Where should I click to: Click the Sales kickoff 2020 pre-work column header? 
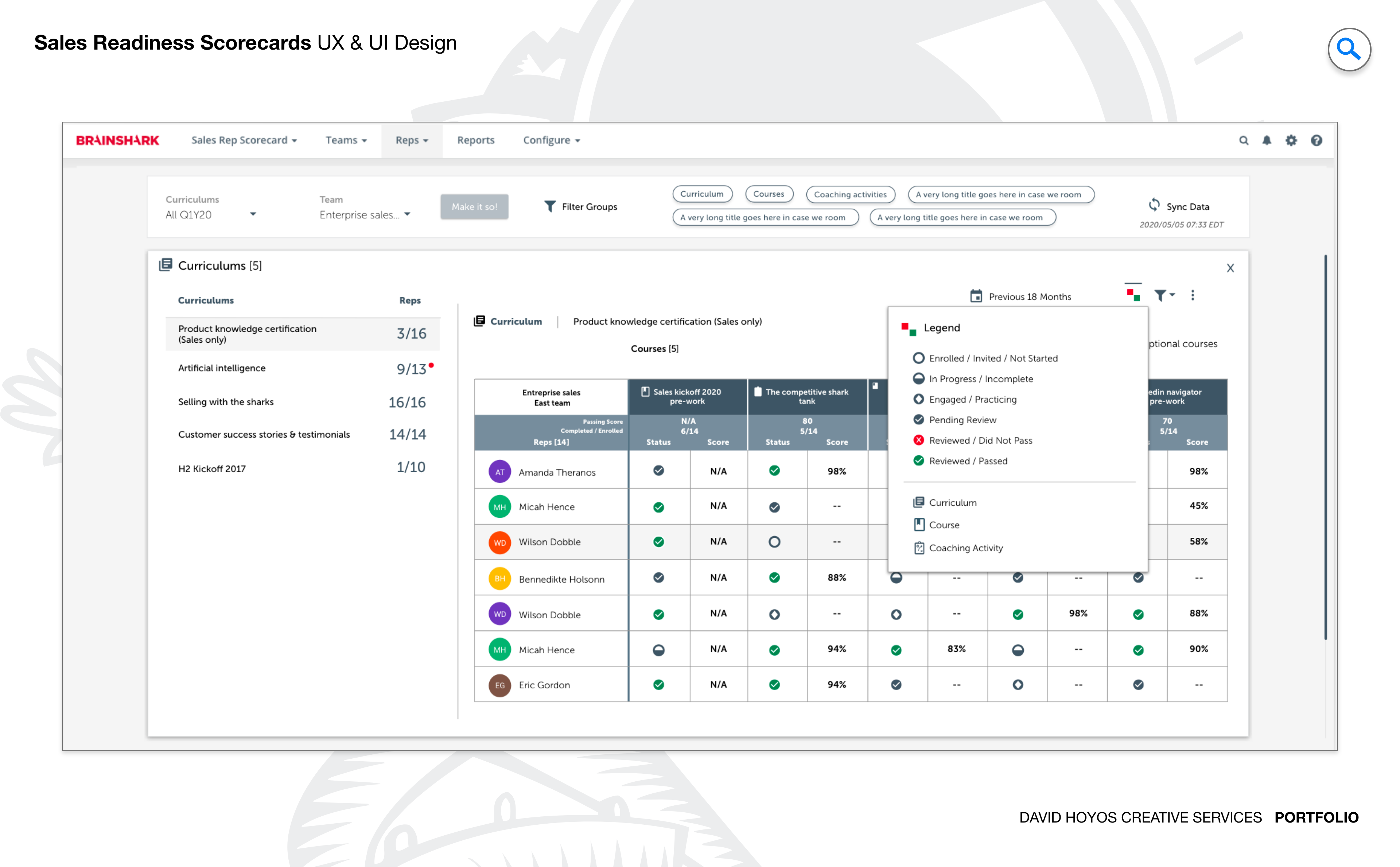[x=687, y=397]
